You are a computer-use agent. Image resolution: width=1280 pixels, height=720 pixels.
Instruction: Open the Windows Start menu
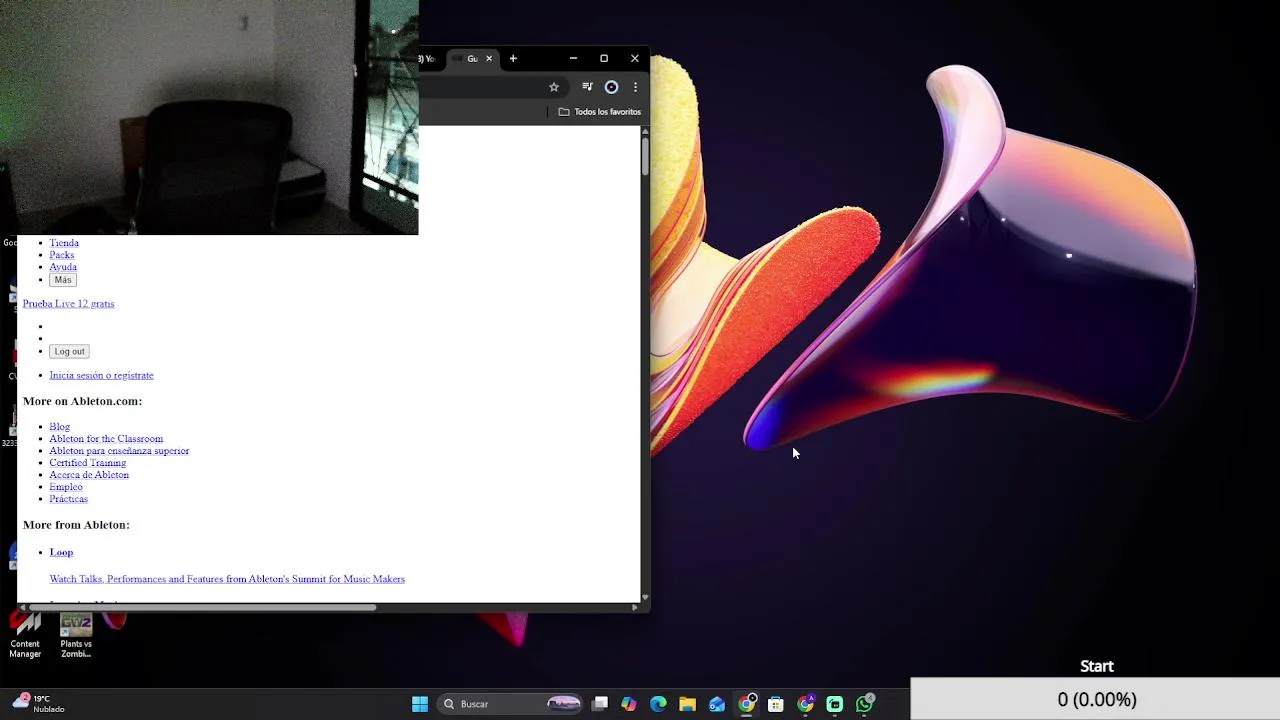click(420, 704)
